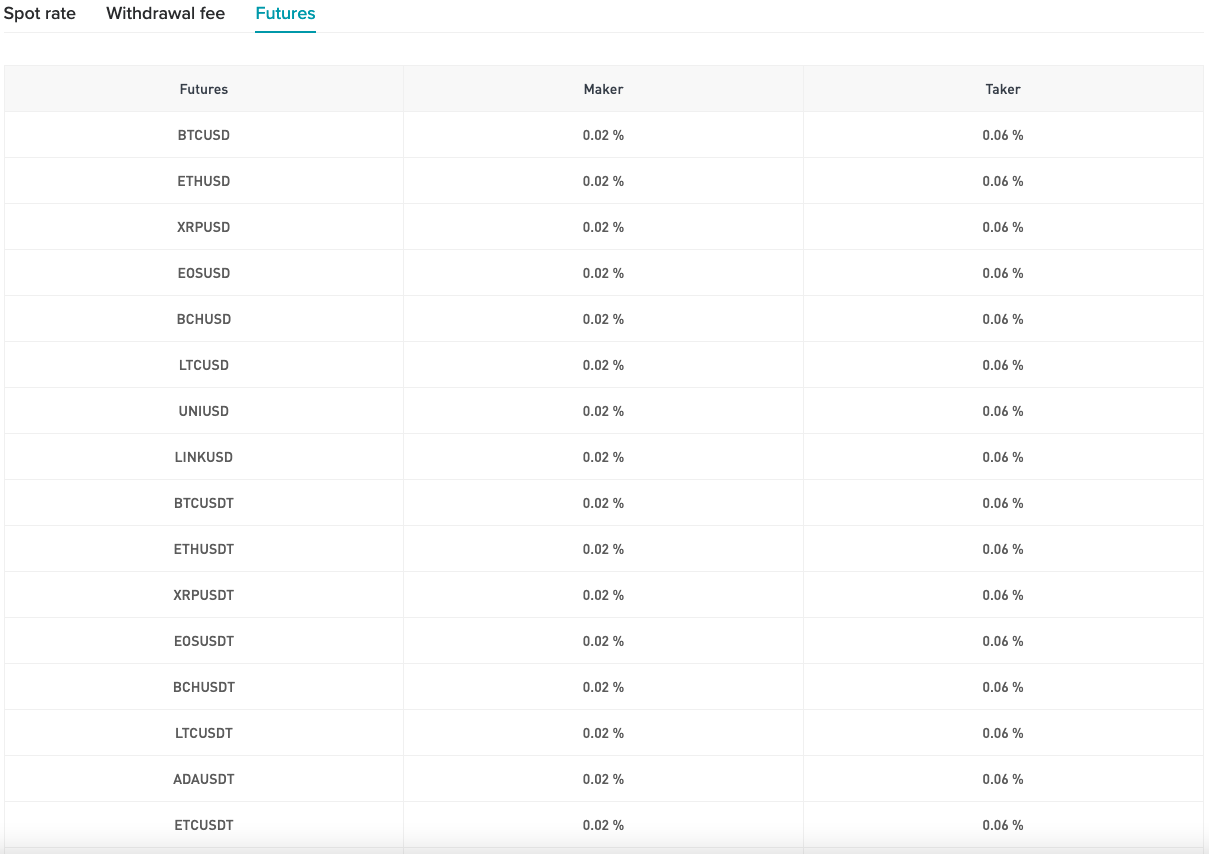Click the BCHUSD maker fee value
Screen dimensions: 1209x854
tap(603, 319)
